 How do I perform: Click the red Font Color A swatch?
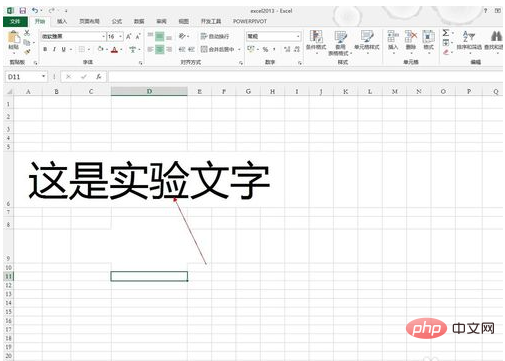click(114, 50)
